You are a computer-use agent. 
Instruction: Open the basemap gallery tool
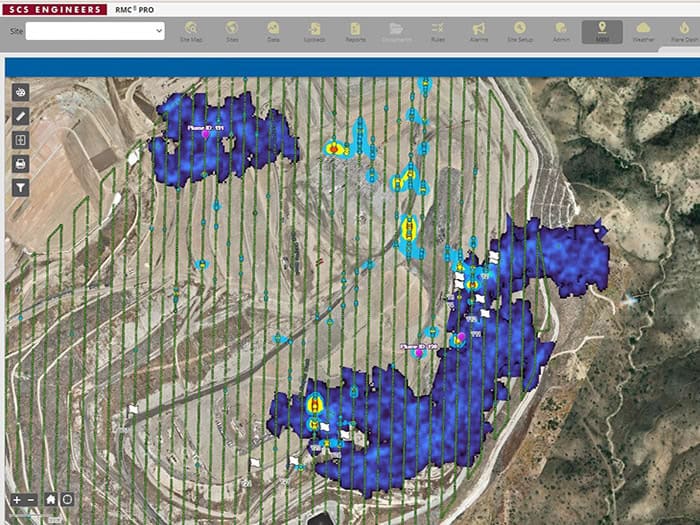21,92
